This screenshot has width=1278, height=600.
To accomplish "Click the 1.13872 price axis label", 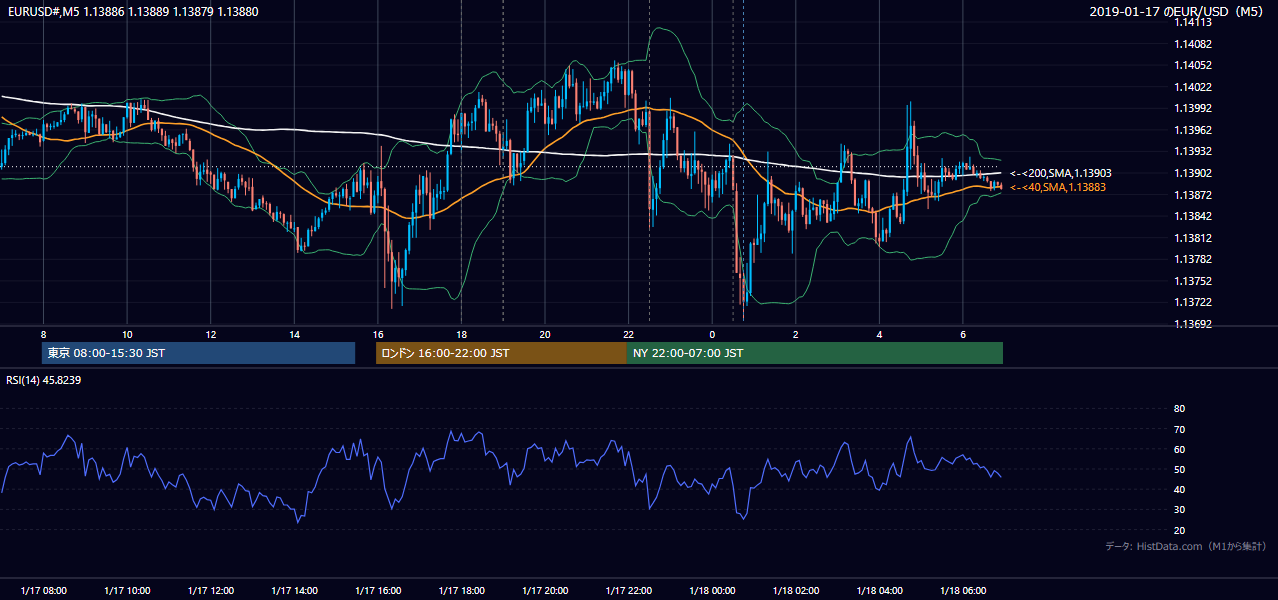I will coord(1193,194).
